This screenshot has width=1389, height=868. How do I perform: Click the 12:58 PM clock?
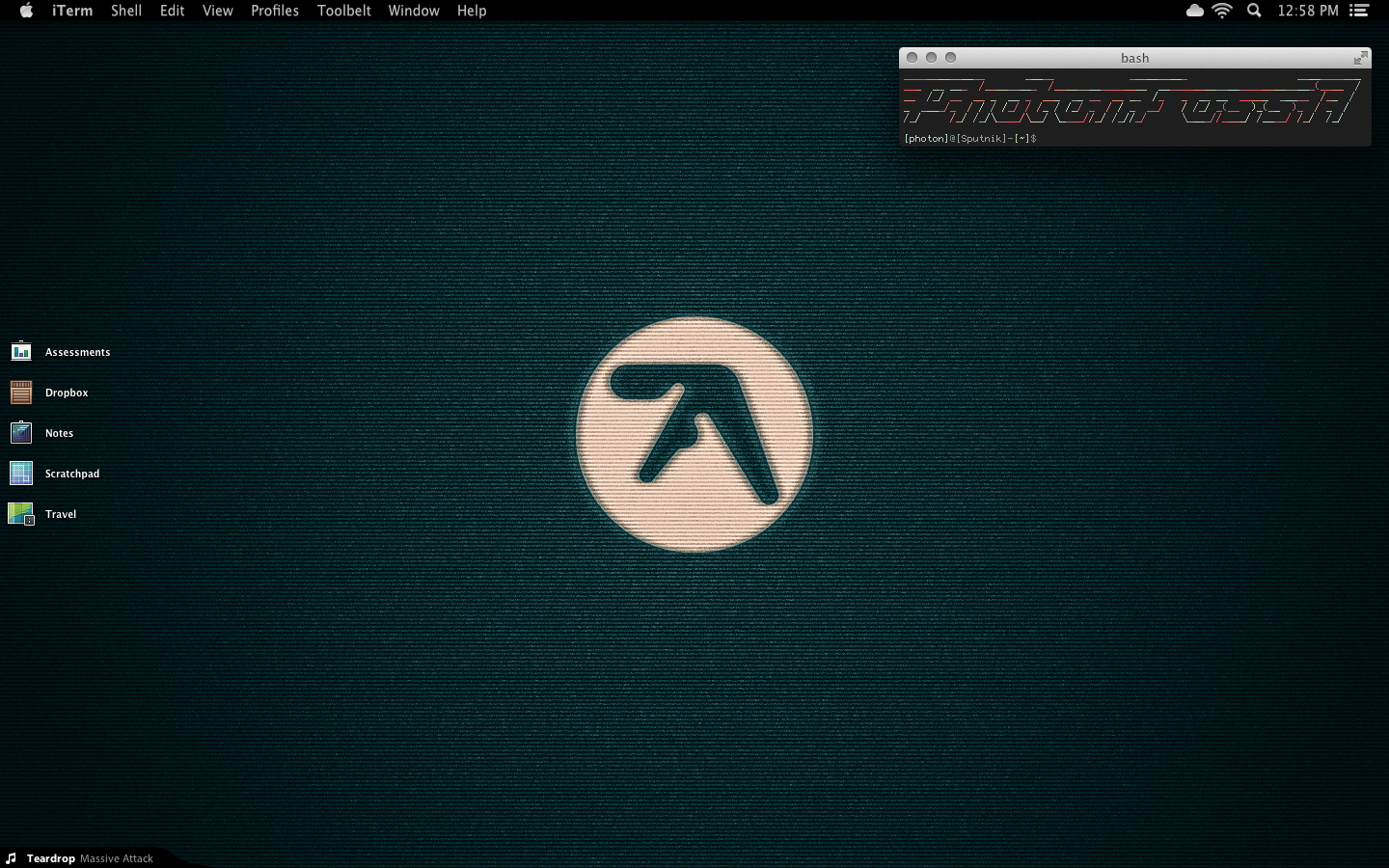[x=1308, y=11]
